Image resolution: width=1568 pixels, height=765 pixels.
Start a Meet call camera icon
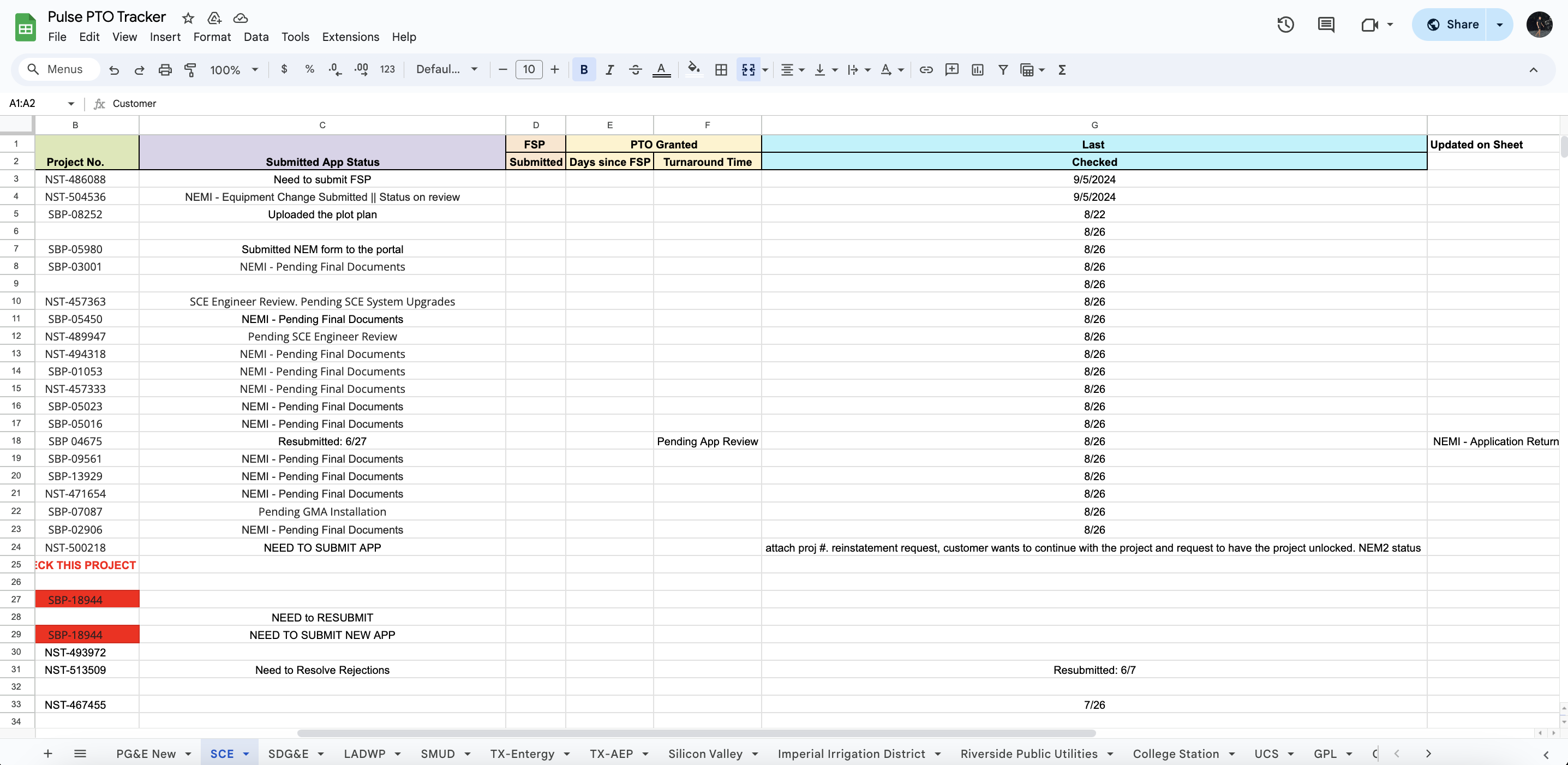1369,25
